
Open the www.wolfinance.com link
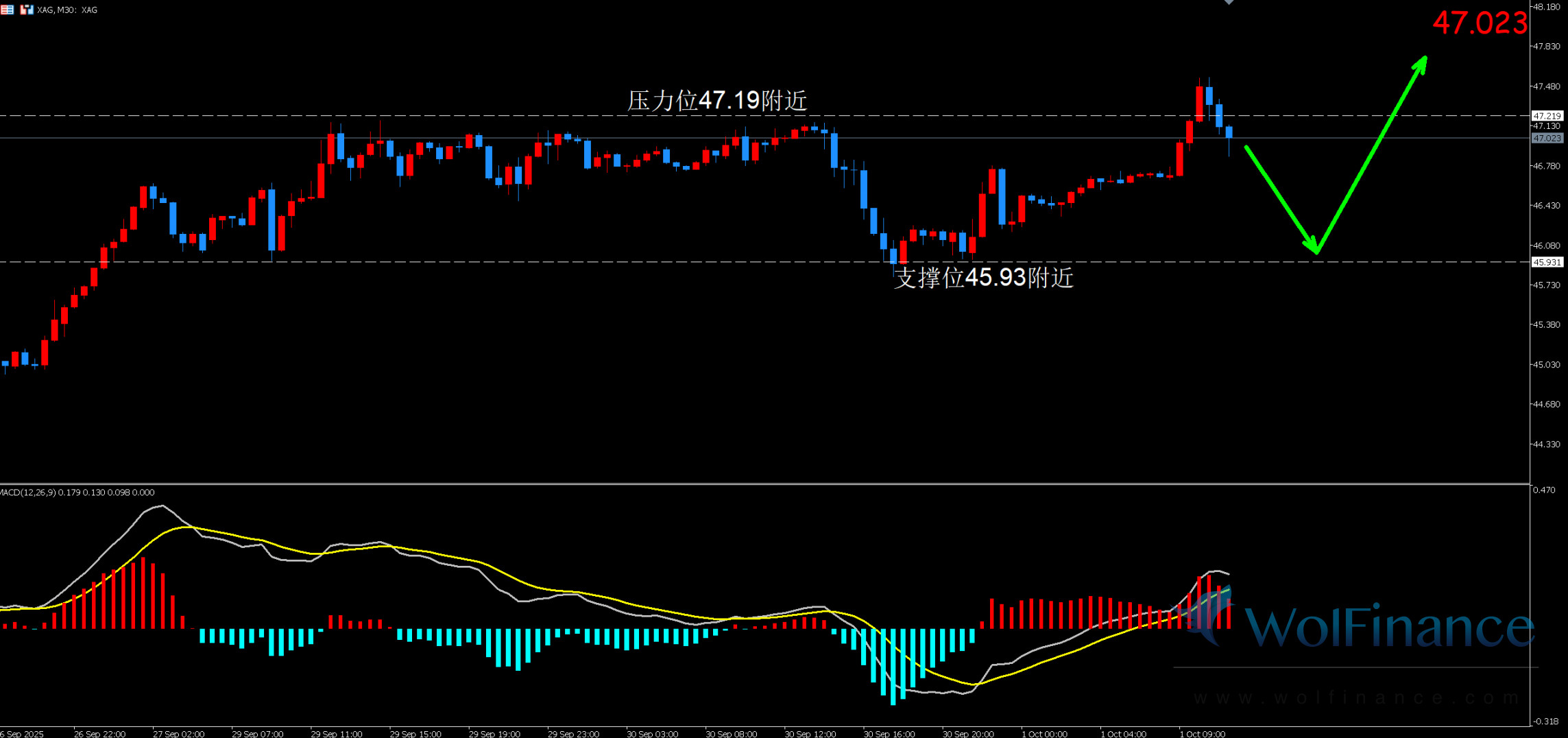coord(1356,698)
